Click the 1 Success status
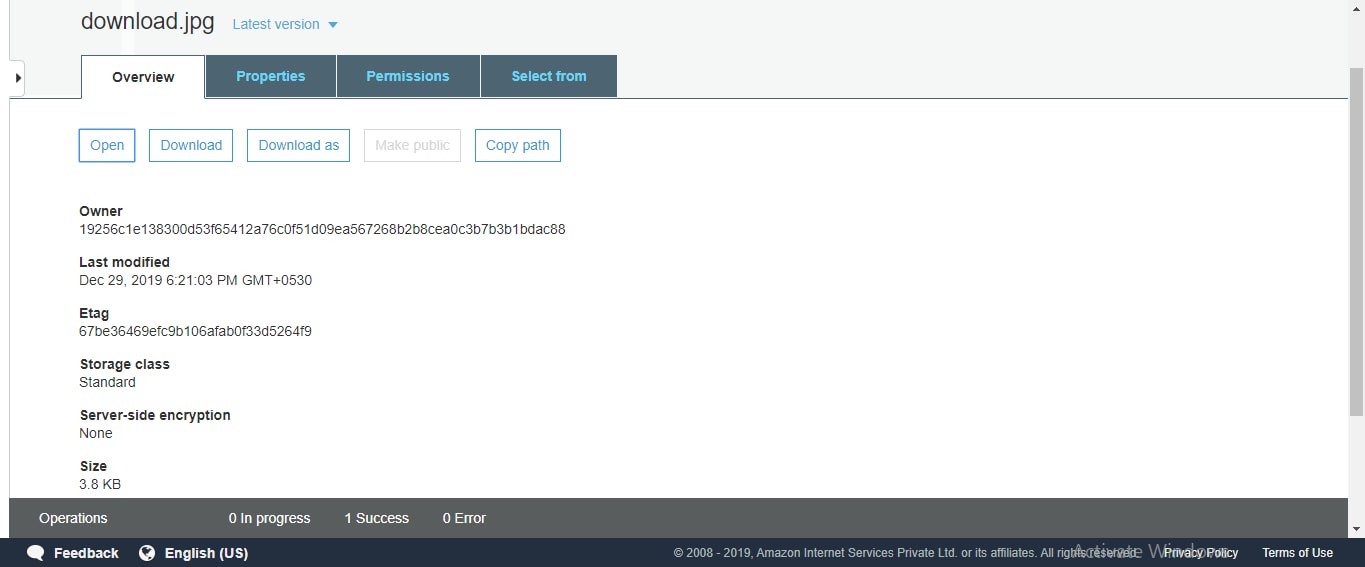The width and height of the screenshot is (1365, 567). tap(376, 518)
